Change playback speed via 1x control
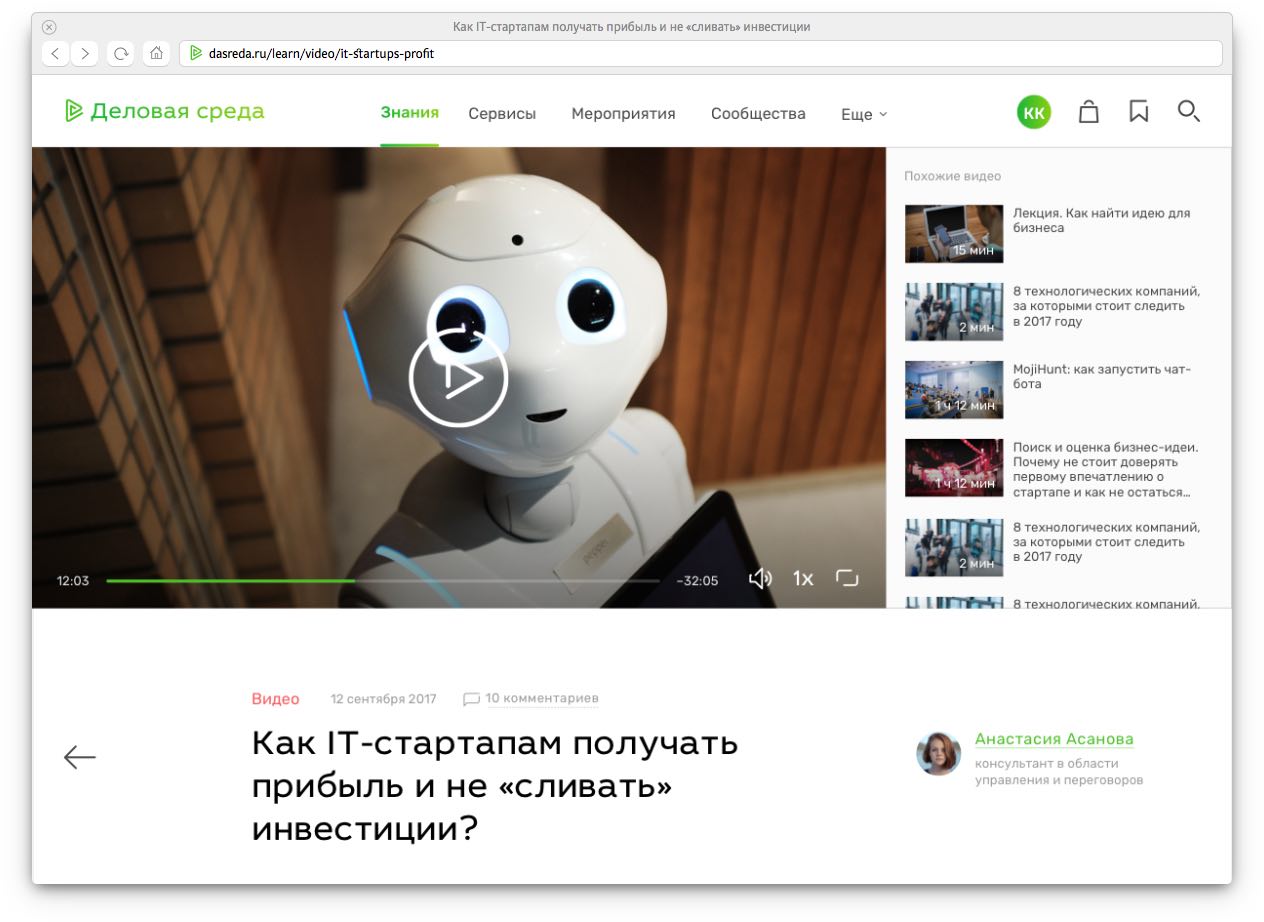This screenshot has width=1264, height=922. click(803, 579)
